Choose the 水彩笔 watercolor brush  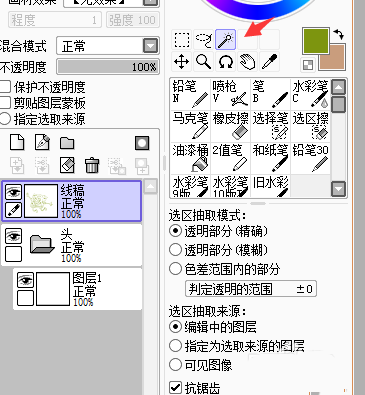click(310, 94)
